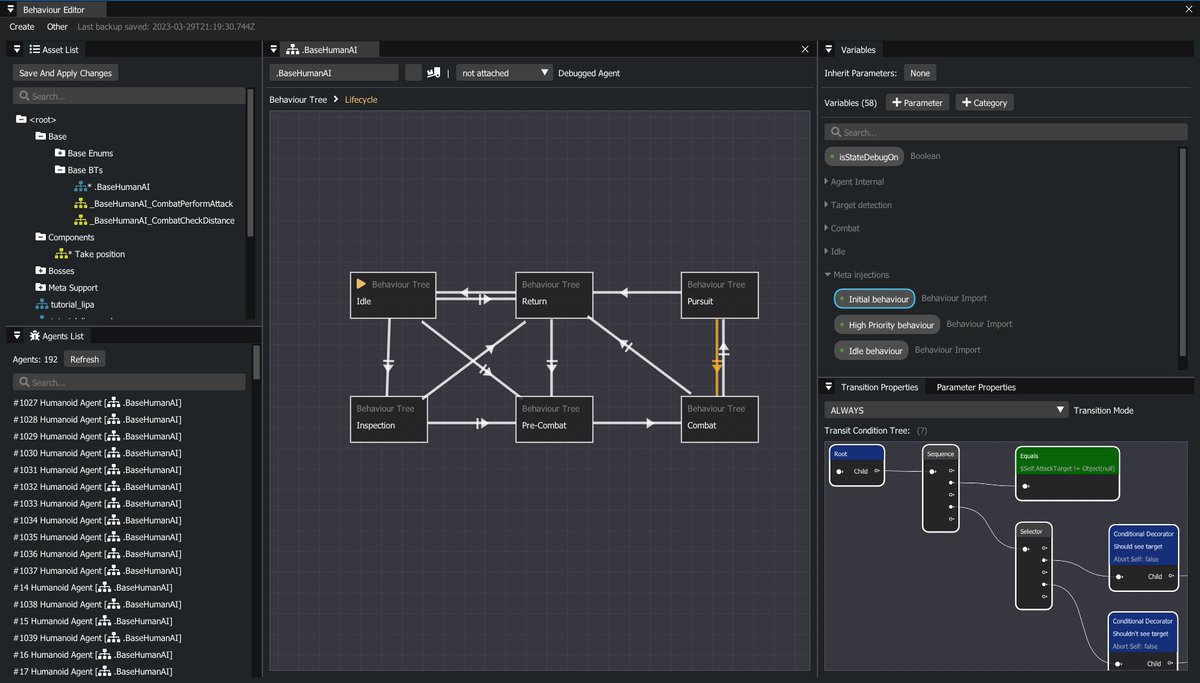Open the .BaseHumanAI editor panel options arrow
Screen dimensions: 1200x683
[x=274, y=49]
